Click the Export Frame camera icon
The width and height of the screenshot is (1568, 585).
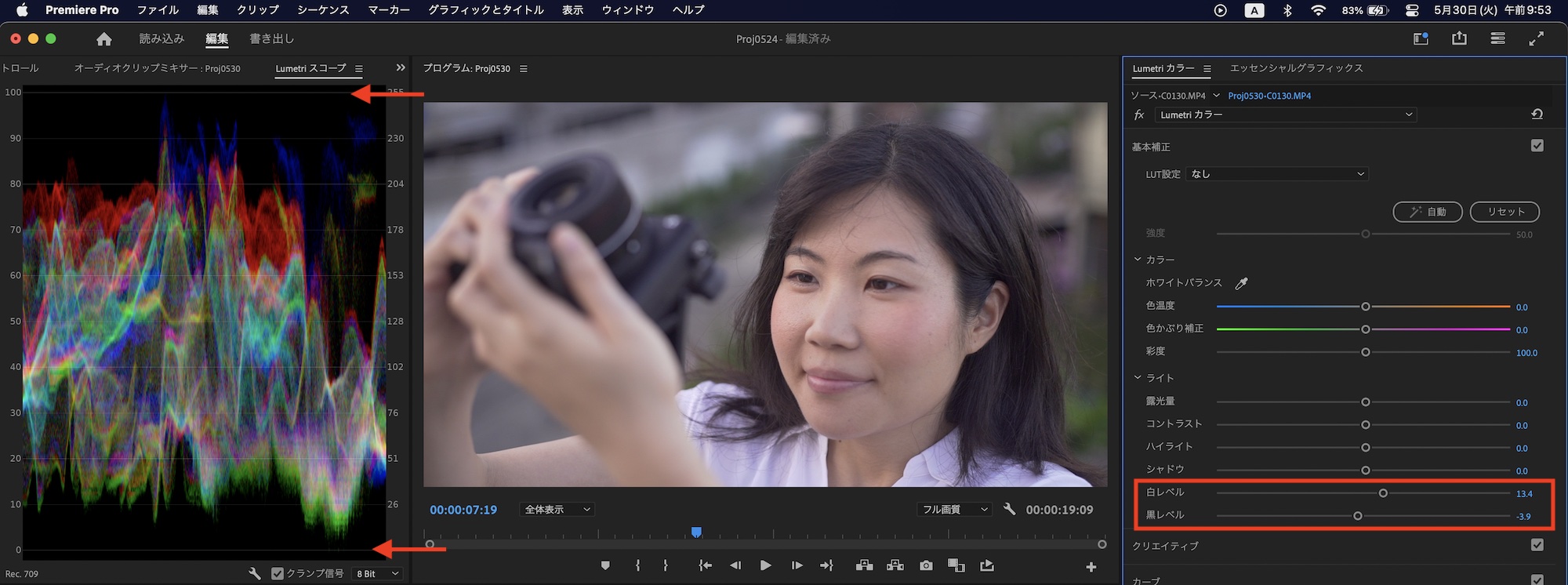point(926,565)
